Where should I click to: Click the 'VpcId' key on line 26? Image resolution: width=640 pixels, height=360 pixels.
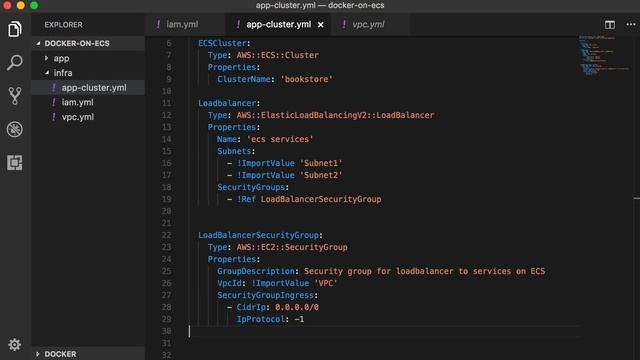[x=229, y=283]
